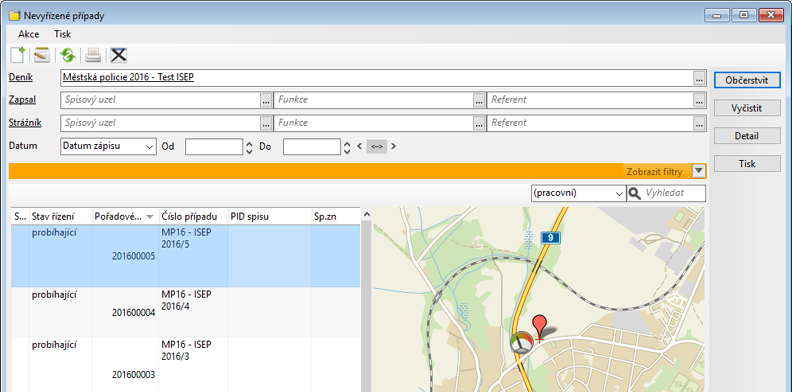Click the new document toolbar icon

point(17,55)
